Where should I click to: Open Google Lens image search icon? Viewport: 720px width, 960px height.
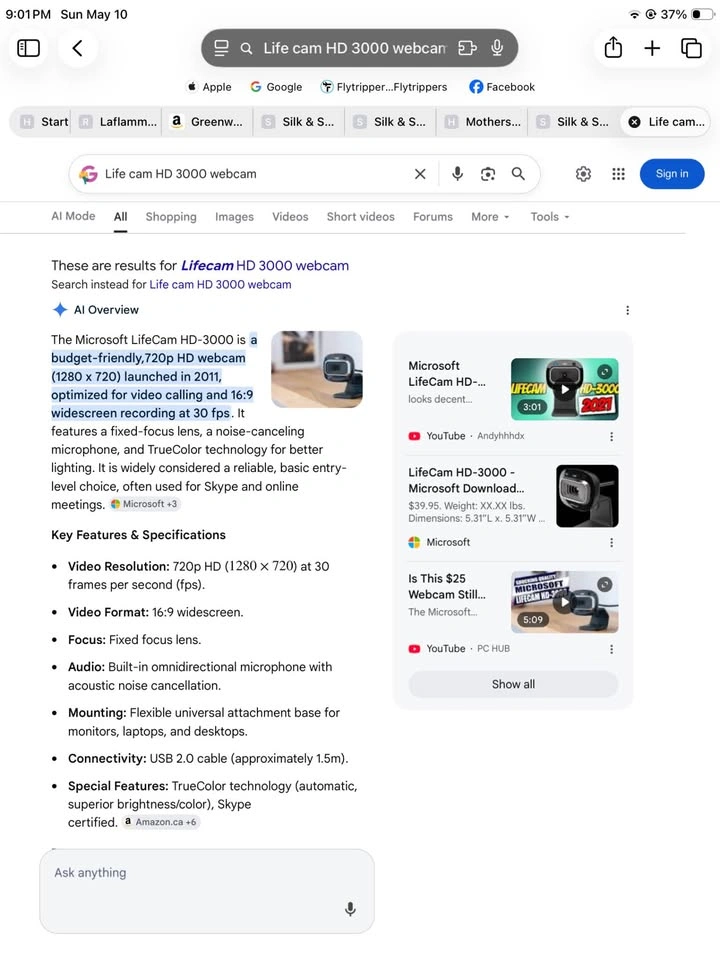(488, 174)
